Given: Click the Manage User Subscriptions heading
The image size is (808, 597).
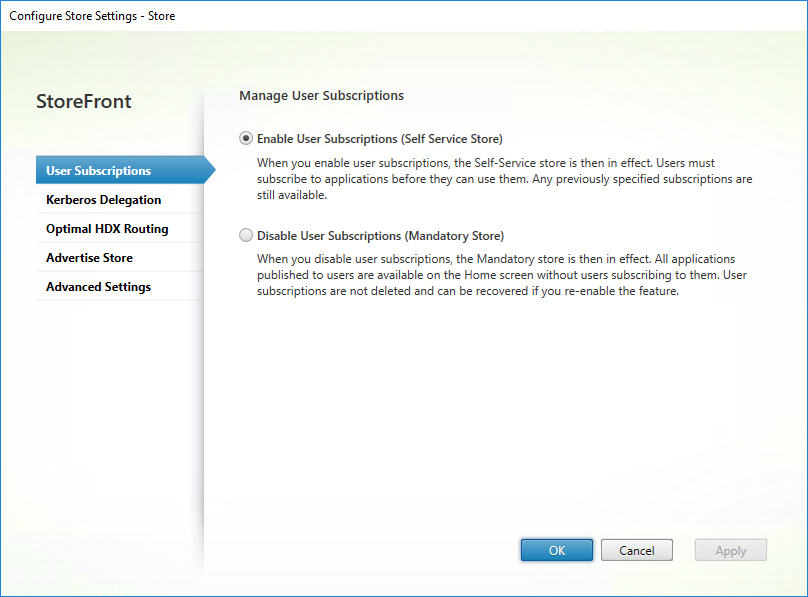Looking at the screenshot, I should coord(321,96).
